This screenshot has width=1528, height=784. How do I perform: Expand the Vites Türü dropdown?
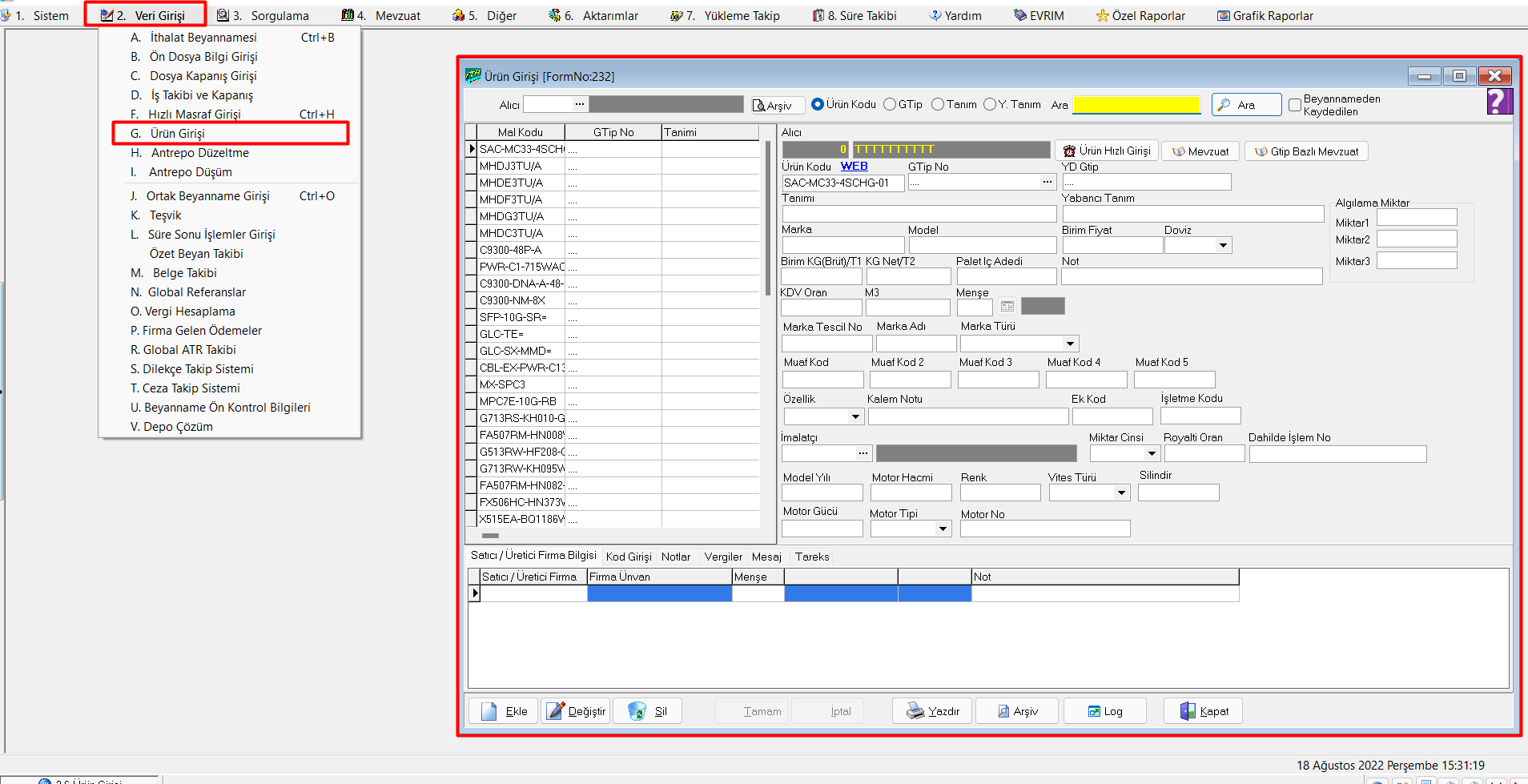(x=1122, y=493)
